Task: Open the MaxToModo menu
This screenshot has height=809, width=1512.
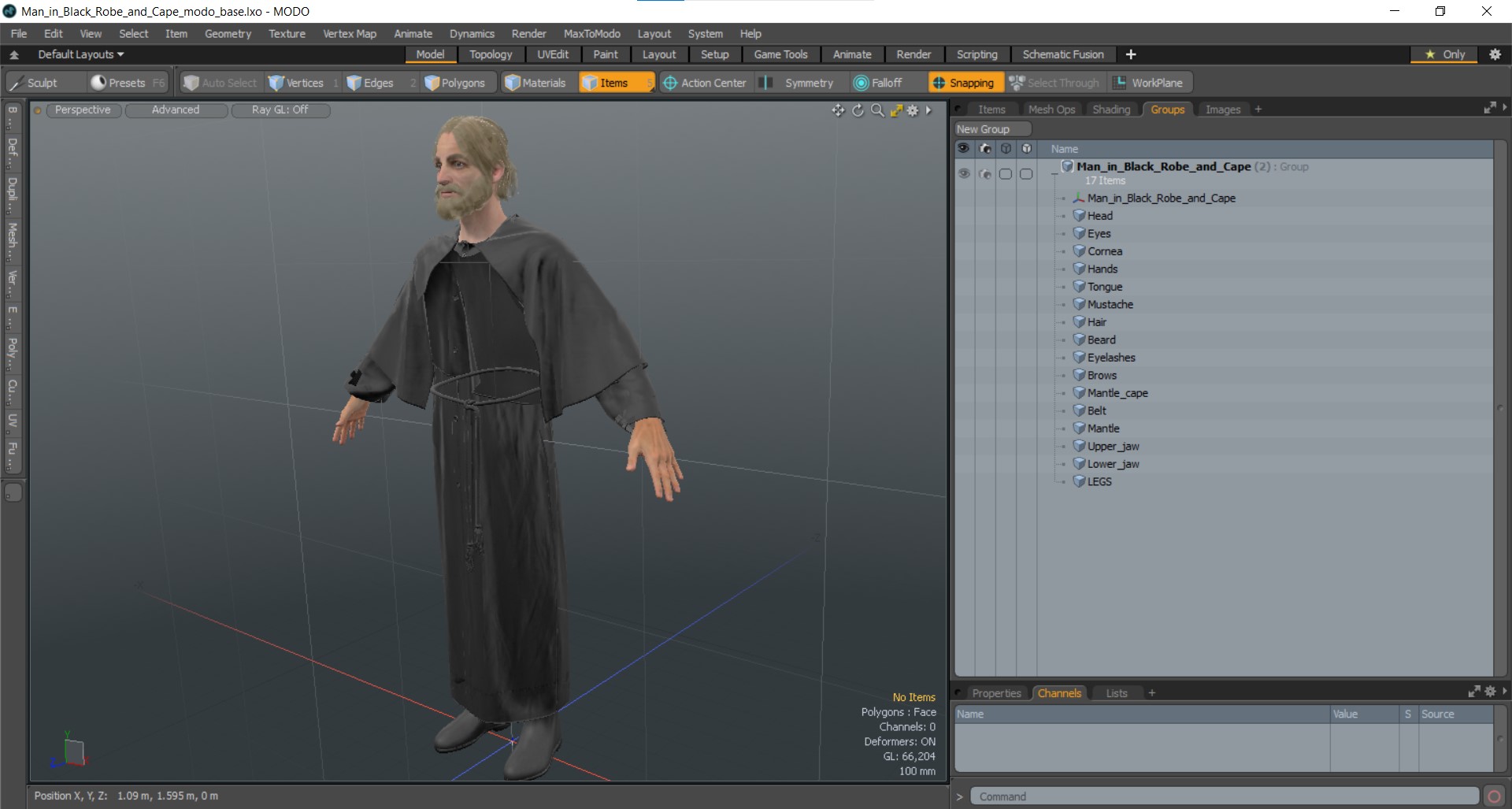Action: pos(591,34)
